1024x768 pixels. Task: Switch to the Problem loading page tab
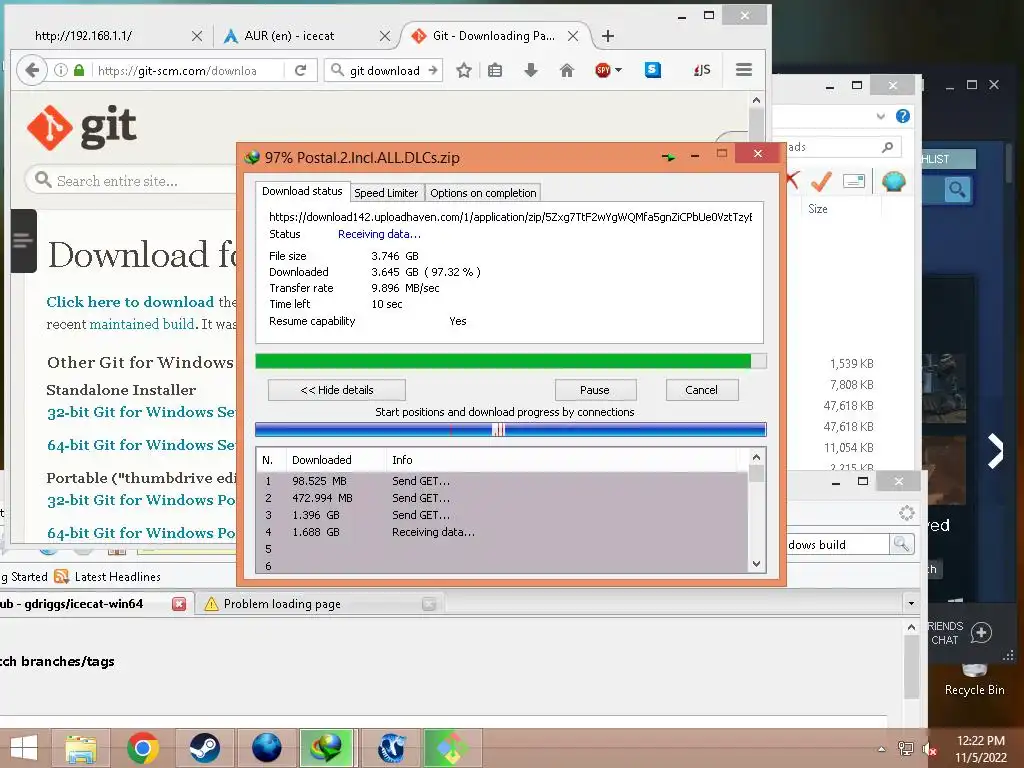(x=320, y=604)
